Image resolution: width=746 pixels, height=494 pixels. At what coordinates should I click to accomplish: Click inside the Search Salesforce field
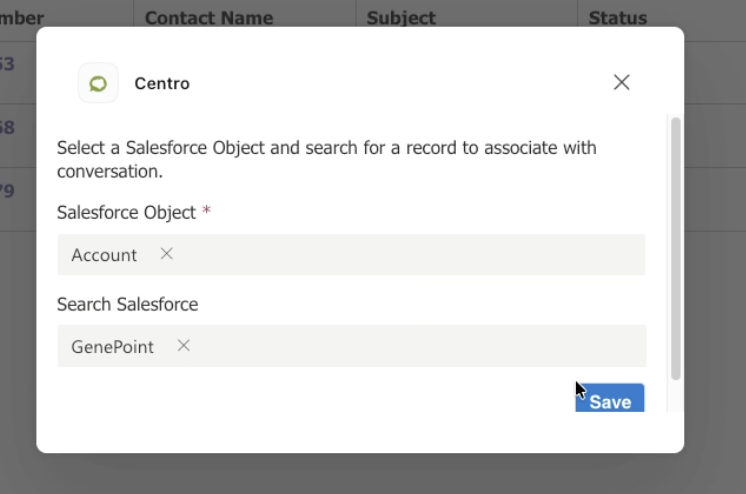pos(352,346)
